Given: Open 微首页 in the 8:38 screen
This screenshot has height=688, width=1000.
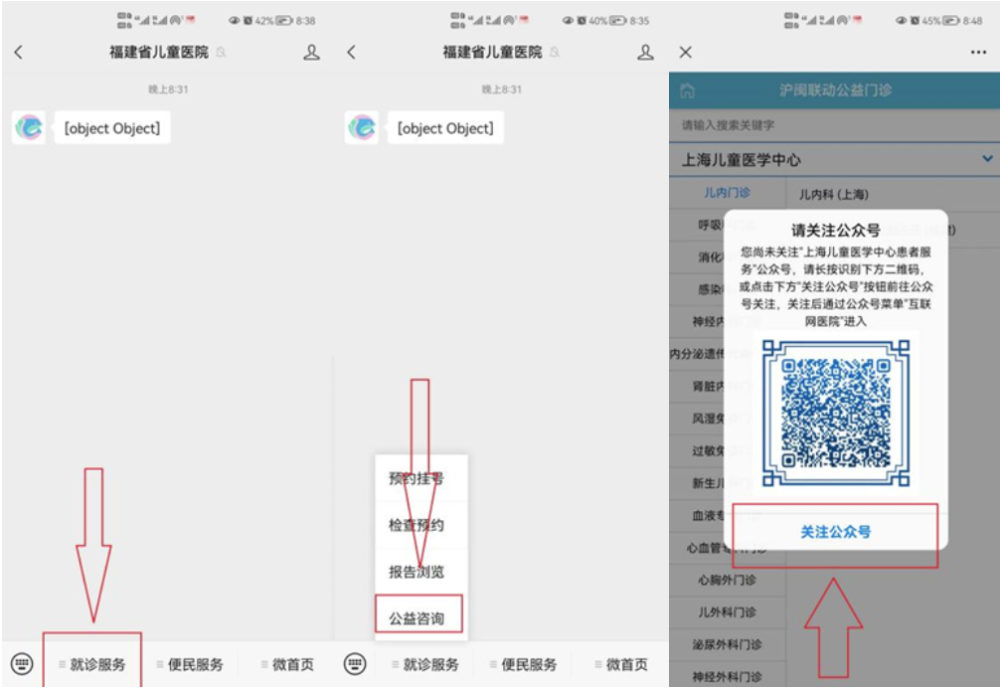Looking at the screenshot, I should tap(288, 664).
